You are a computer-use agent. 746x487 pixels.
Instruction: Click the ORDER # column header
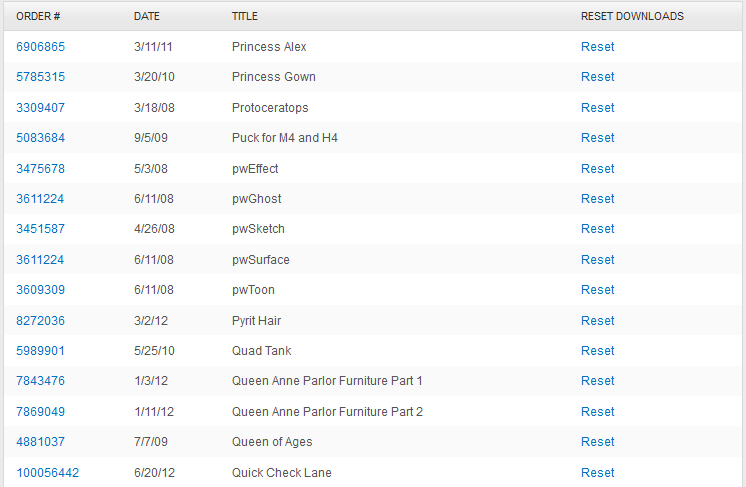[x=38, y=17]
